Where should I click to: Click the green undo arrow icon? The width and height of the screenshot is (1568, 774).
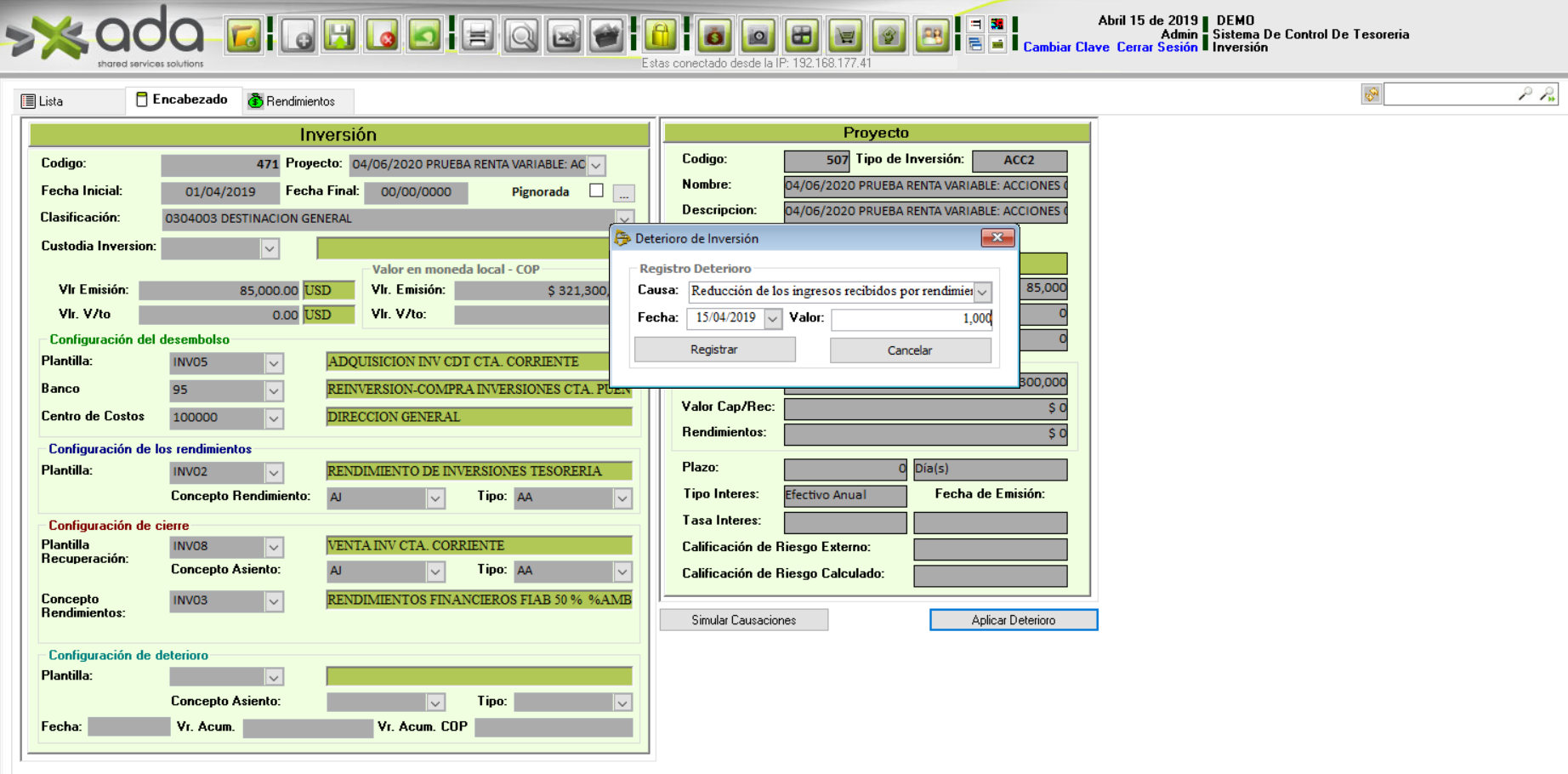pos(424,36)
